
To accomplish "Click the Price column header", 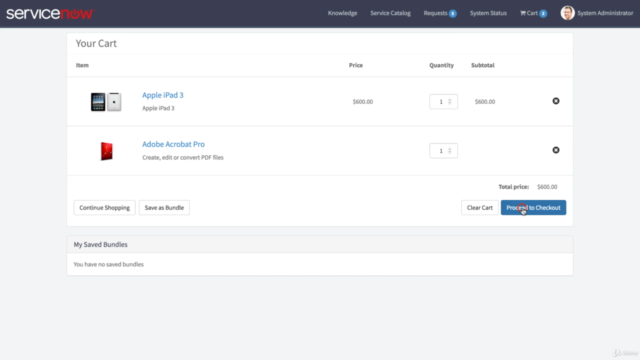I will [x=356, y=65].
